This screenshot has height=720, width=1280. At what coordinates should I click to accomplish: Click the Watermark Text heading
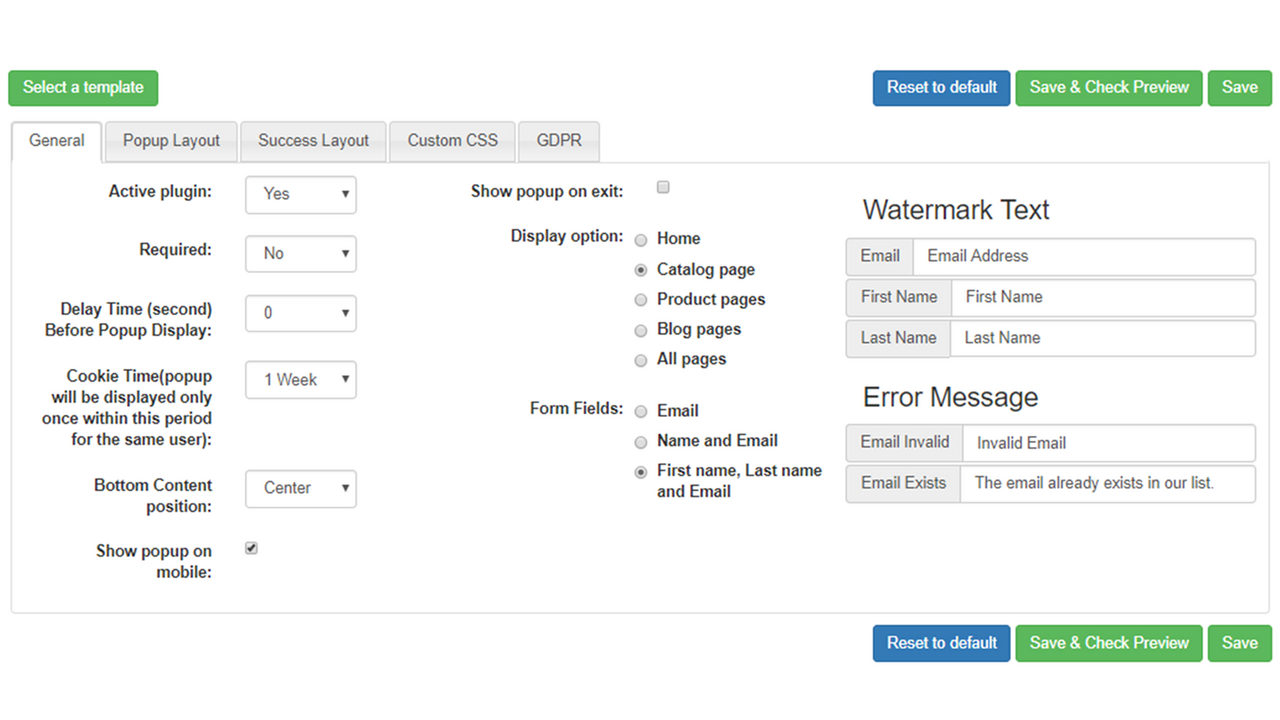pos(956,210)
